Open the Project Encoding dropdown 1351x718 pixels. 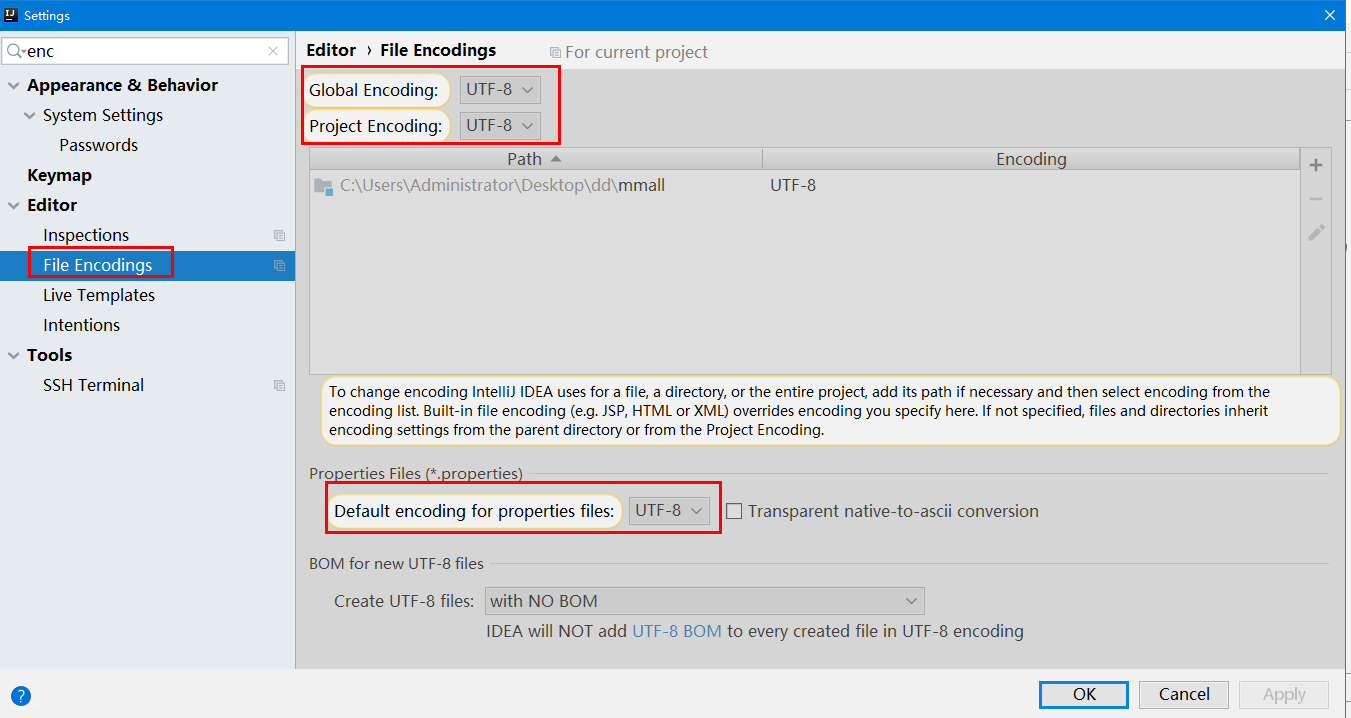(500, 126)
